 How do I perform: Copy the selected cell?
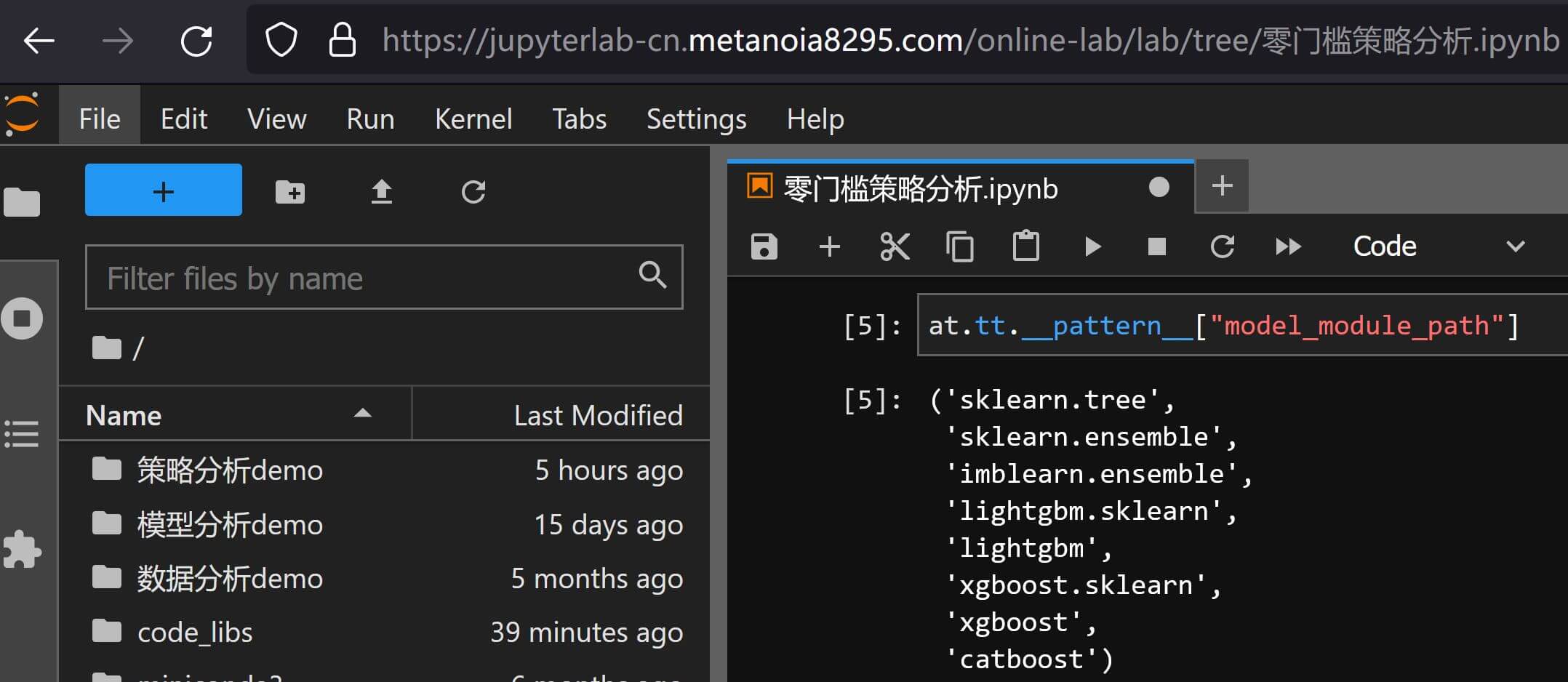960,246
